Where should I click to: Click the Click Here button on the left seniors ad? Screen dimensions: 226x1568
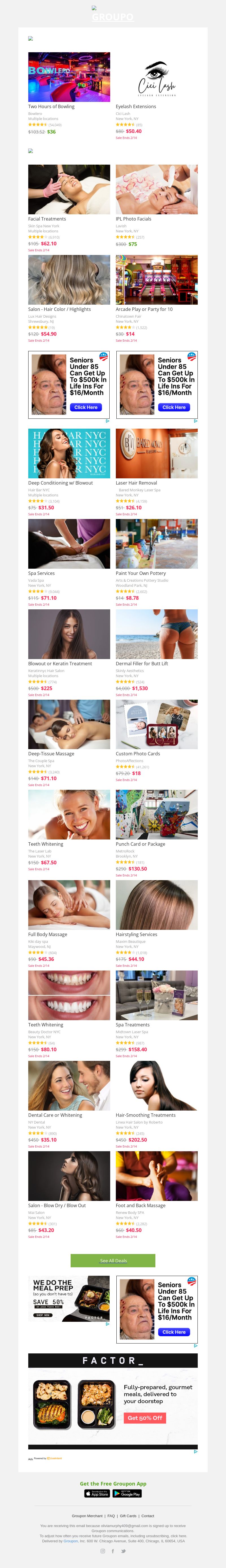(x=86, y=407)
